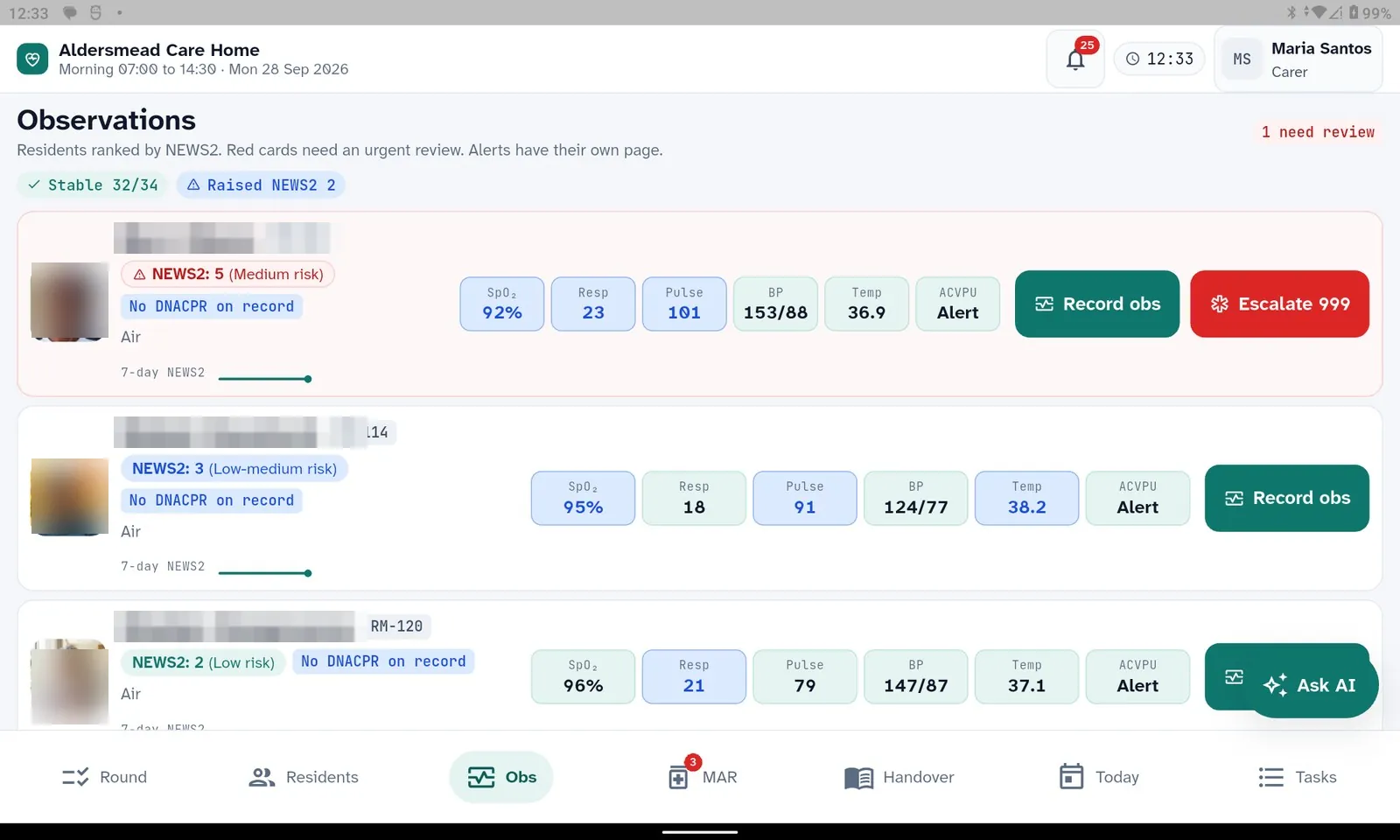Tap the '1 need review' indicator
The image size is (1400, 840).
tap(1317, 132)
